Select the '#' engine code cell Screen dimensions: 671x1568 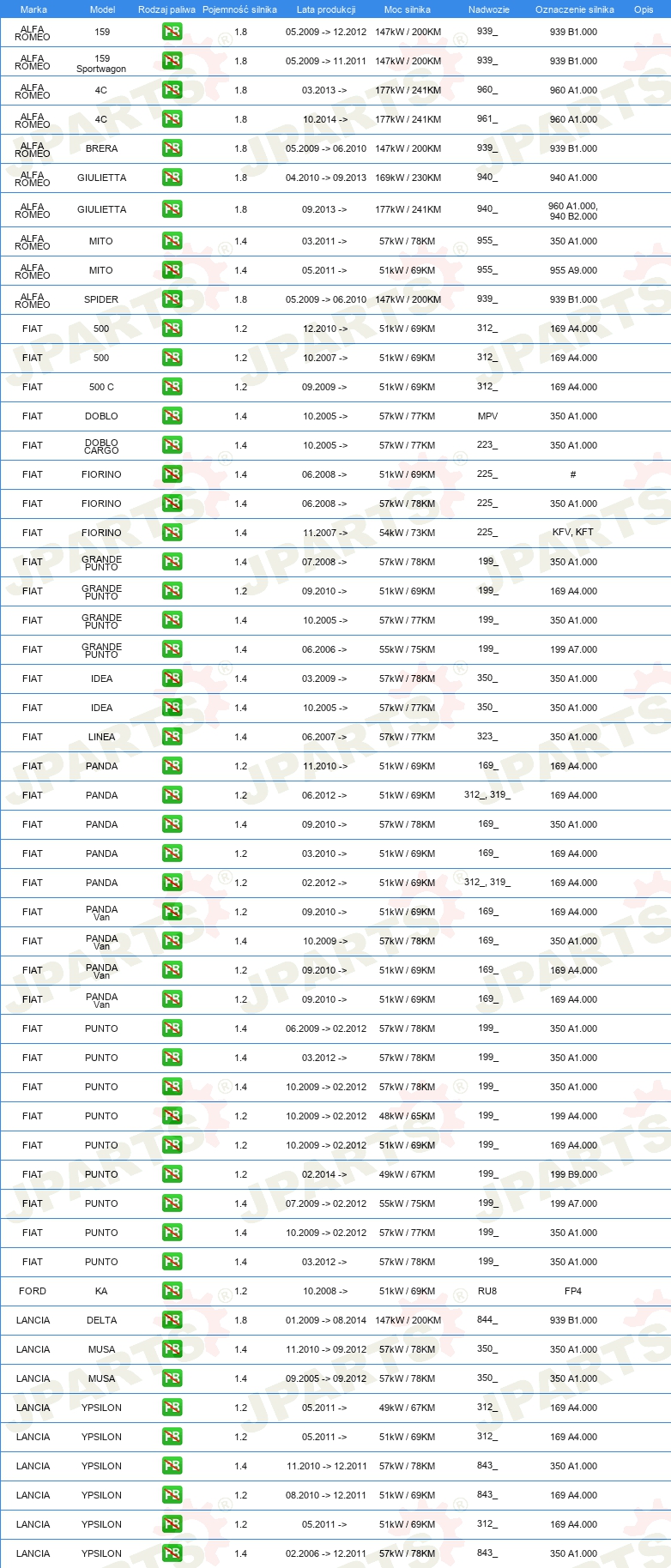573,474
